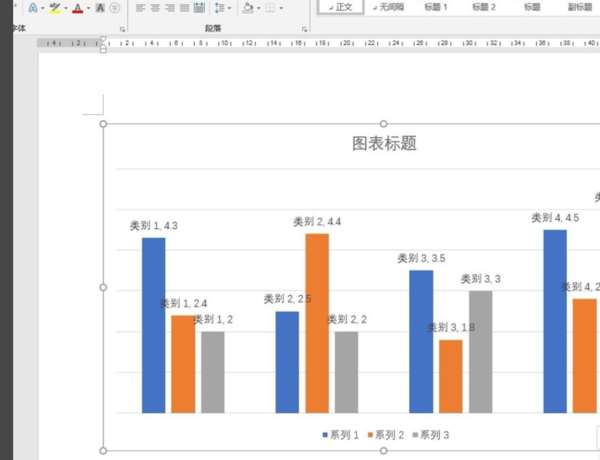Align paragraph text to the left

coord(140,8)
